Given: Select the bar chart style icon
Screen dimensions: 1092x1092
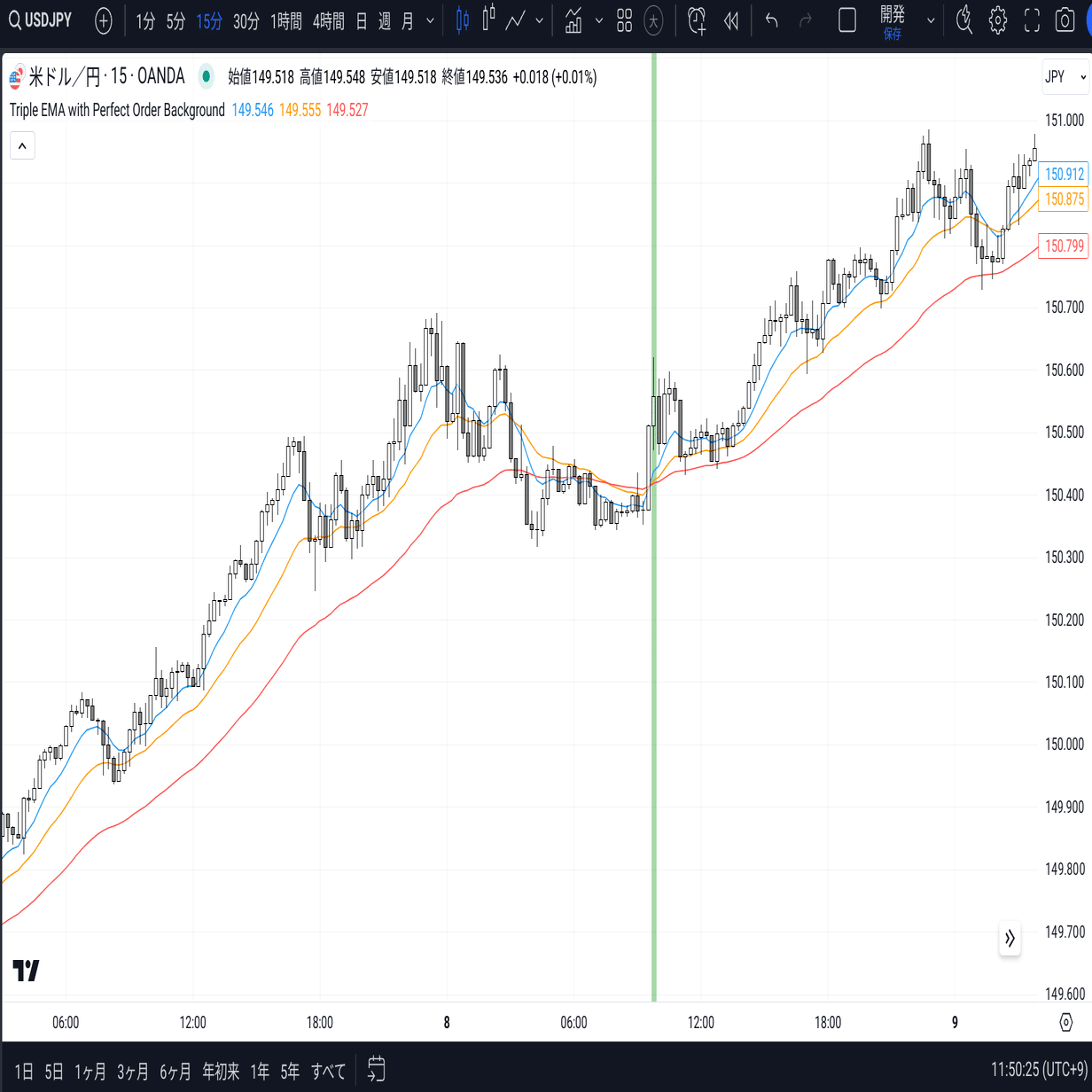Looking at the screenshot, I should tap(488, 20).
